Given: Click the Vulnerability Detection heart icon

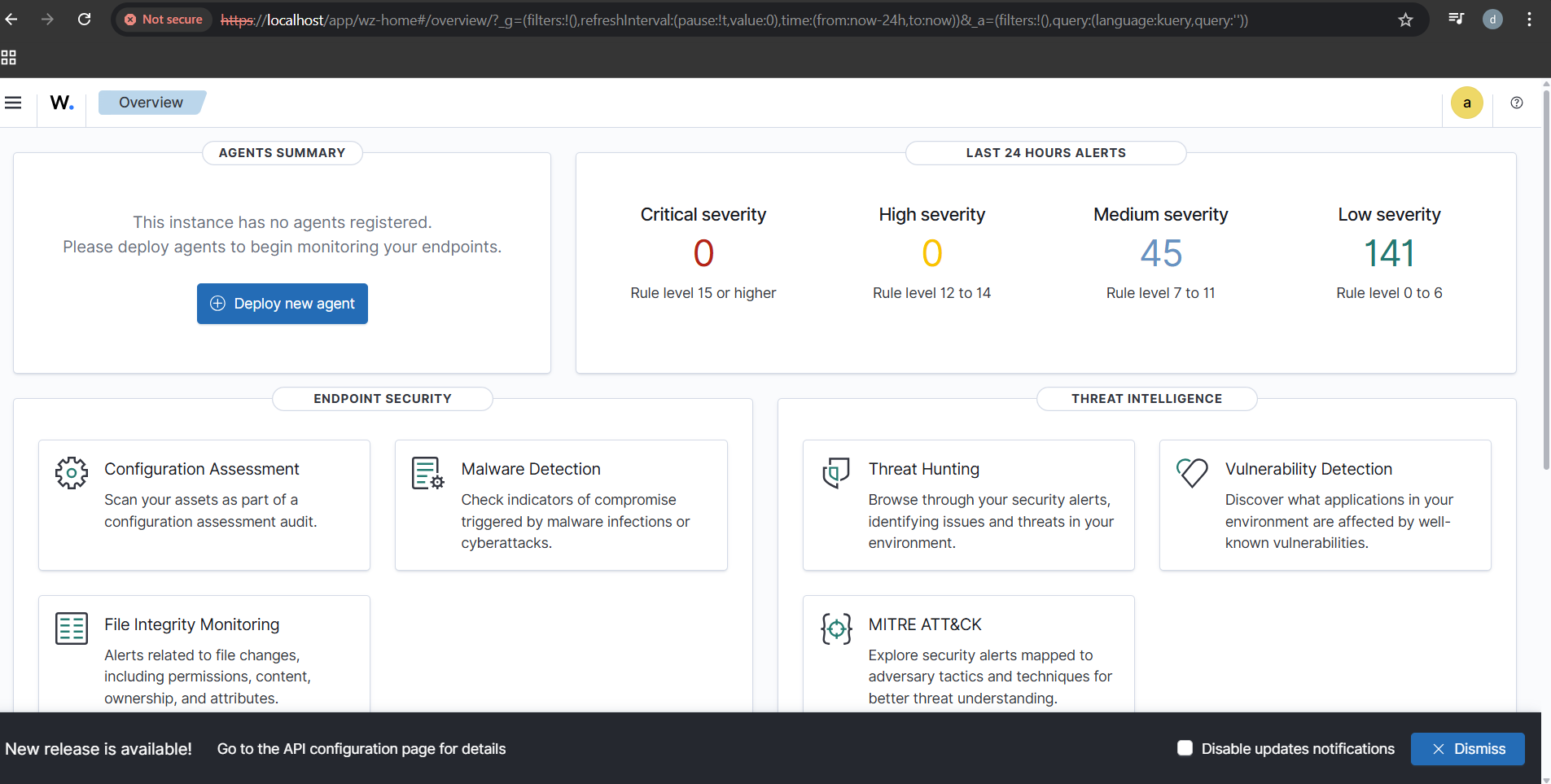Looking at the screenshot, I should point(1192,472).
